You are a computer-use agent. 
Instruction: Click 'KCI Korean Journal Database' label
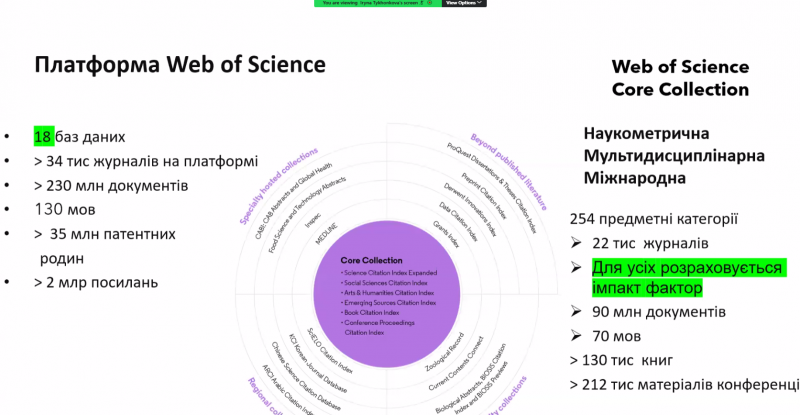317,364
